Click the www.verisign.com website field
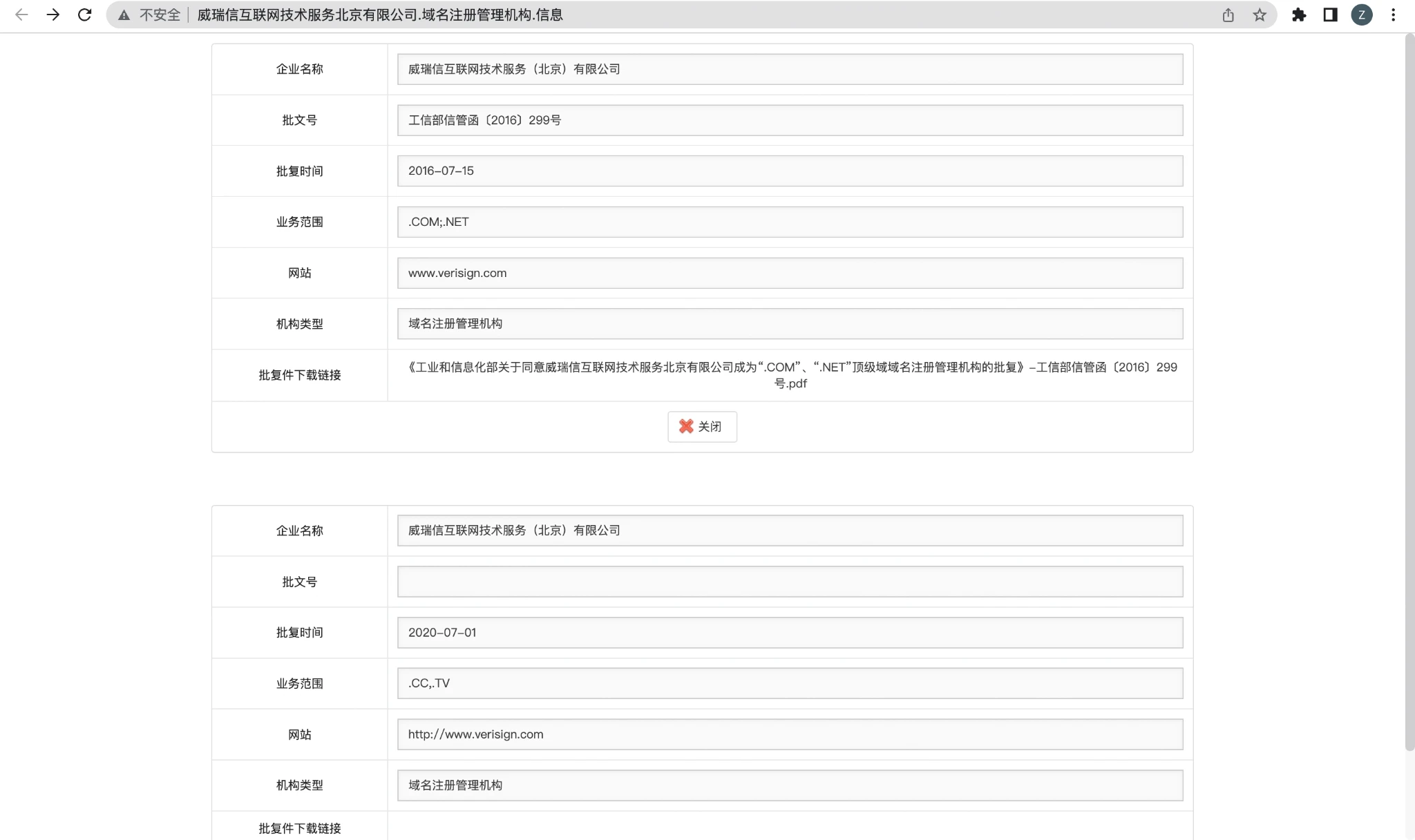The width and height of the screenshot is (1415, 840). point(790,273)
